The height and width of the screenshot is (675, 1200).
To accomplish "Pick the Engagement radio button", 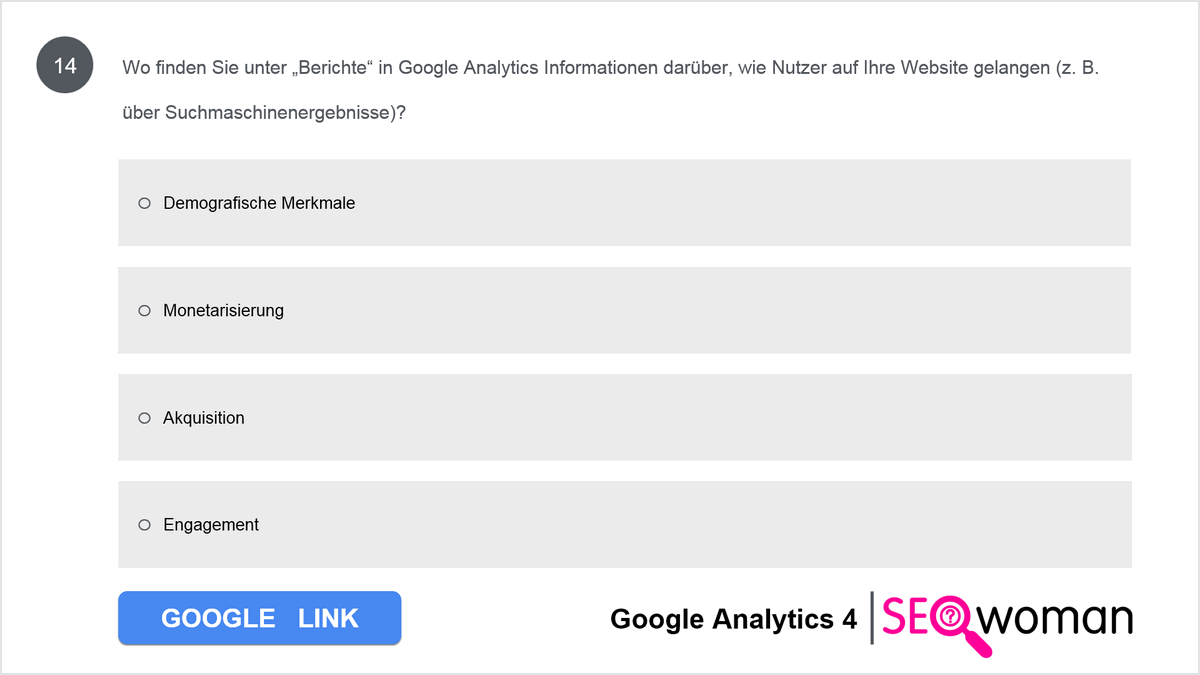I will pos(144,525).
